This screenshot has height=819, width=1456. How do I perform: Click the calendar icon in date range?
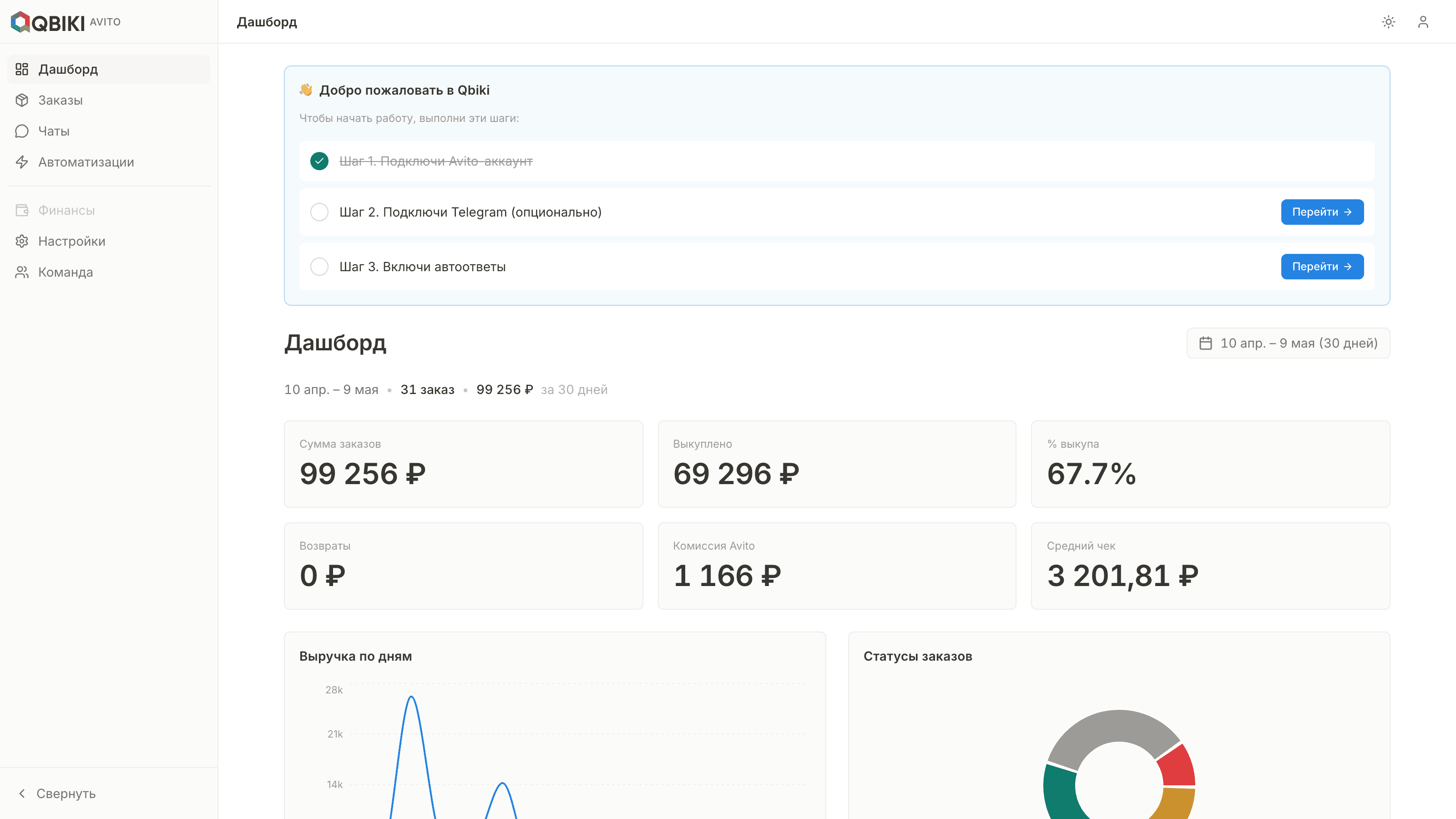pyautogui.click(x=1206, y=343)
